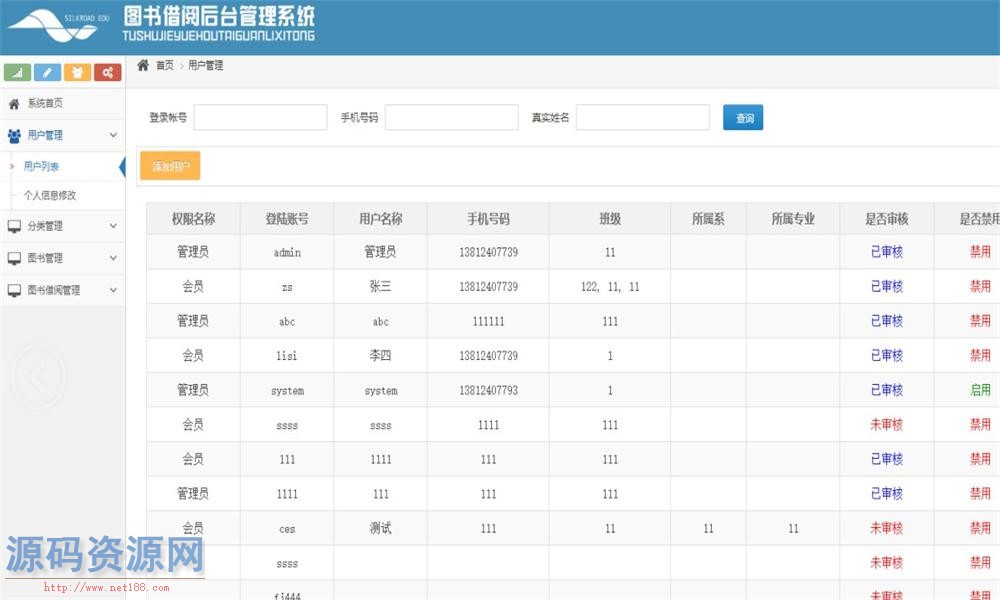Viewport: 1000px width, 600px height.
Task: Click the 用户名称 column header
Action: coord(381,219)
